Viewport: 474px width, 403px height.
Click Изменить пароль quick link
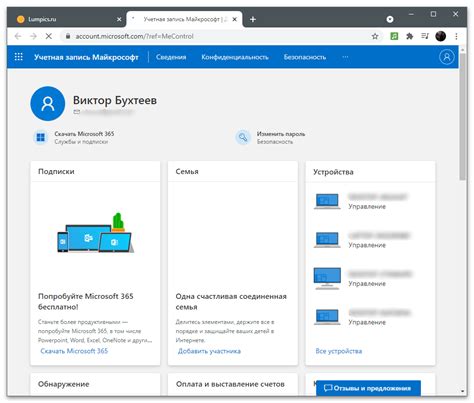click(x=281, y=134)
